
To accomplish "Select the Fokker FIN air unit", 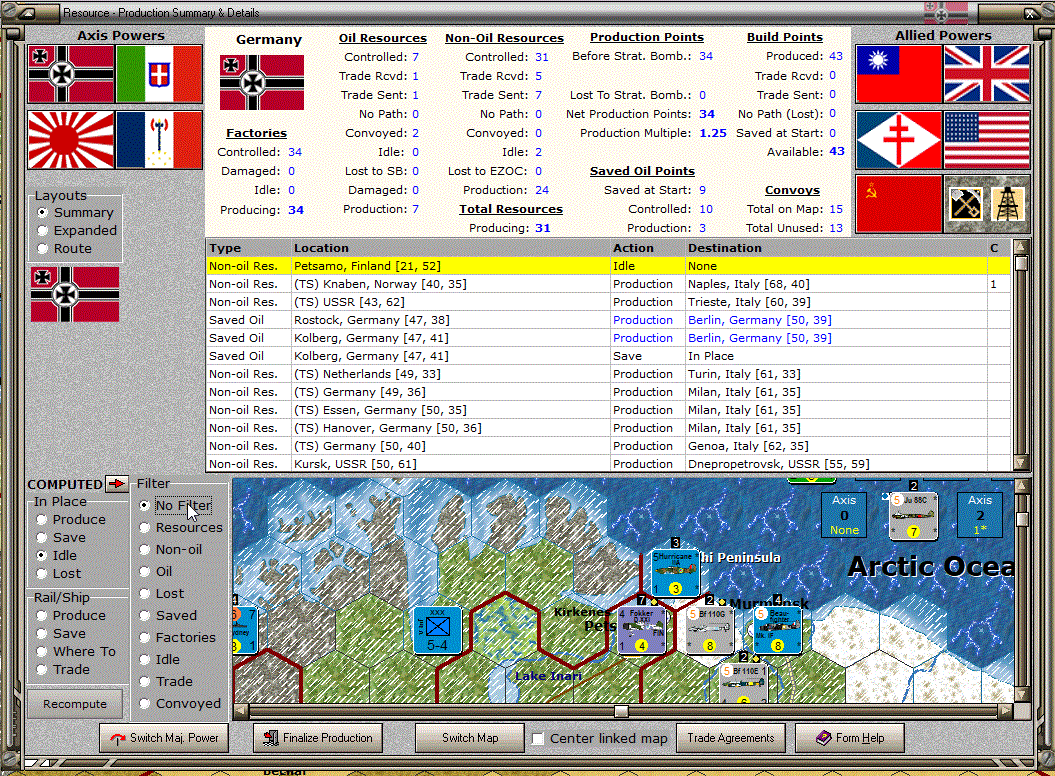I will pyautogui.click(x=641, y=630).
